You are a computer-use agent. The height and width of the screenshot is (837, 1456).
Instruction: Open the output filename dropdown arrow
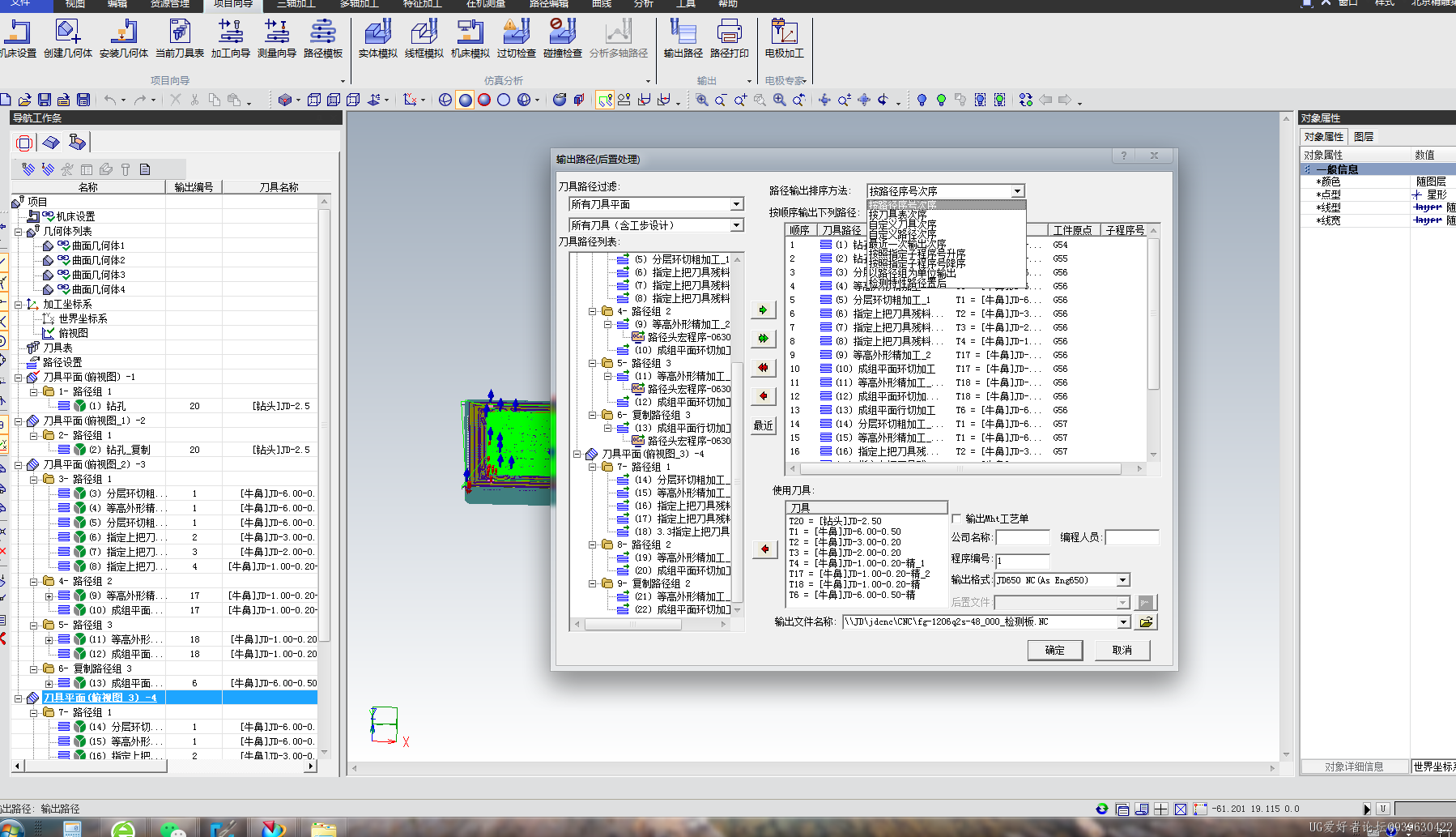coord(1123,622)
